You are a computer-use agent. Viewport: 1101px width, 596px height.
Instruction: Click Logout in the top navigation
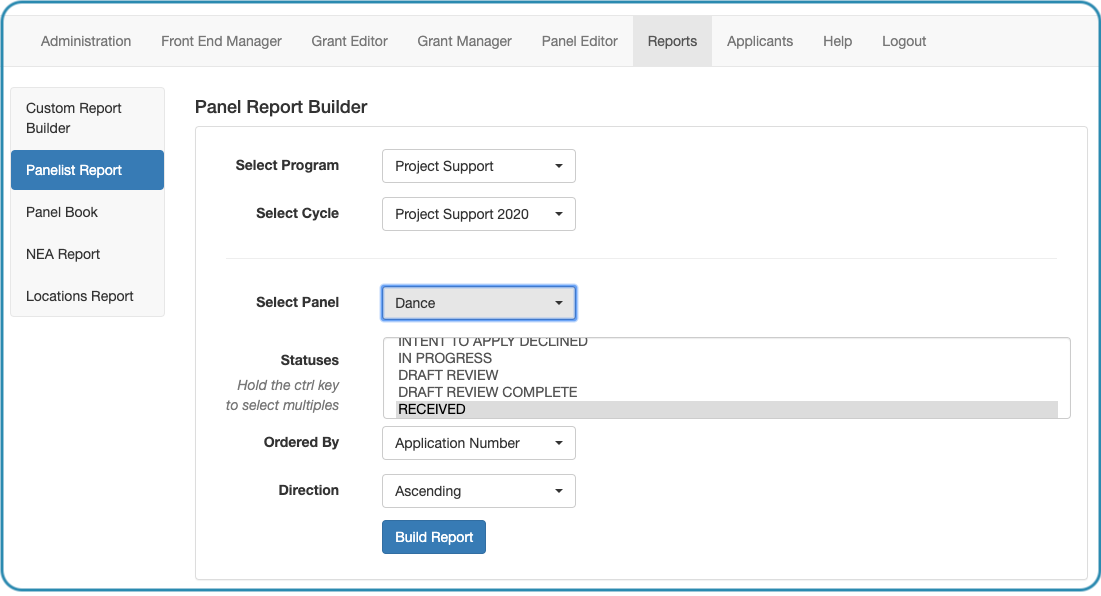tap(904, 41)
